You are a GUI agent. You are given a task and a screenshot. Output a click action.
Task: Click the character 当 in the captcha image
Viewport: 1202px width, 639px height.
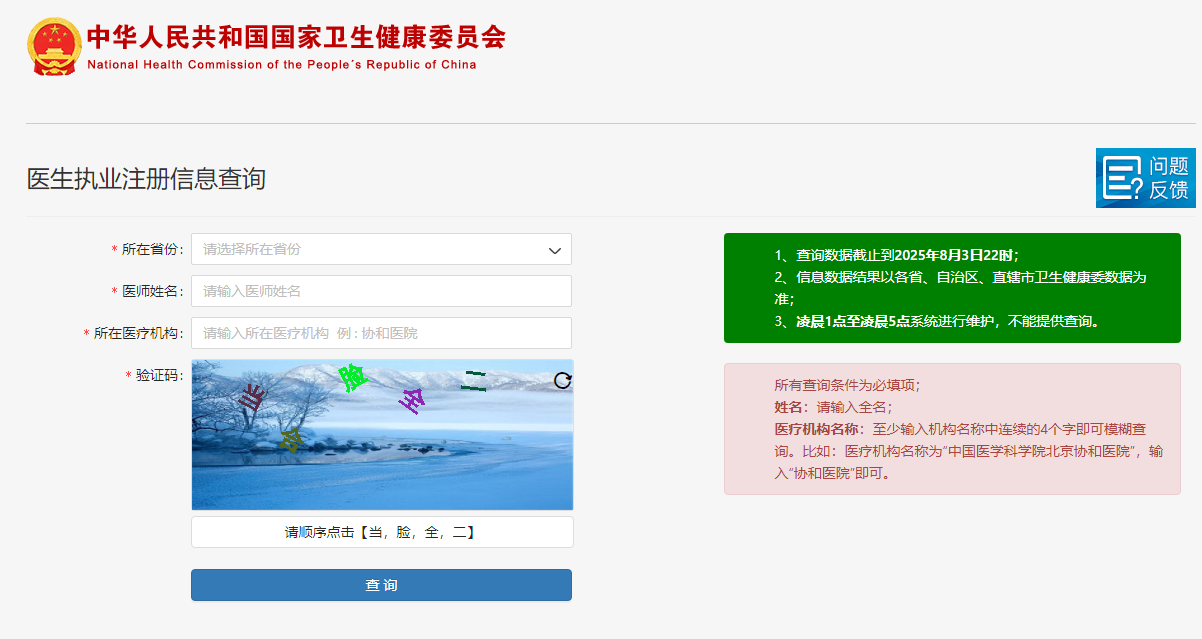click(250, 400)
